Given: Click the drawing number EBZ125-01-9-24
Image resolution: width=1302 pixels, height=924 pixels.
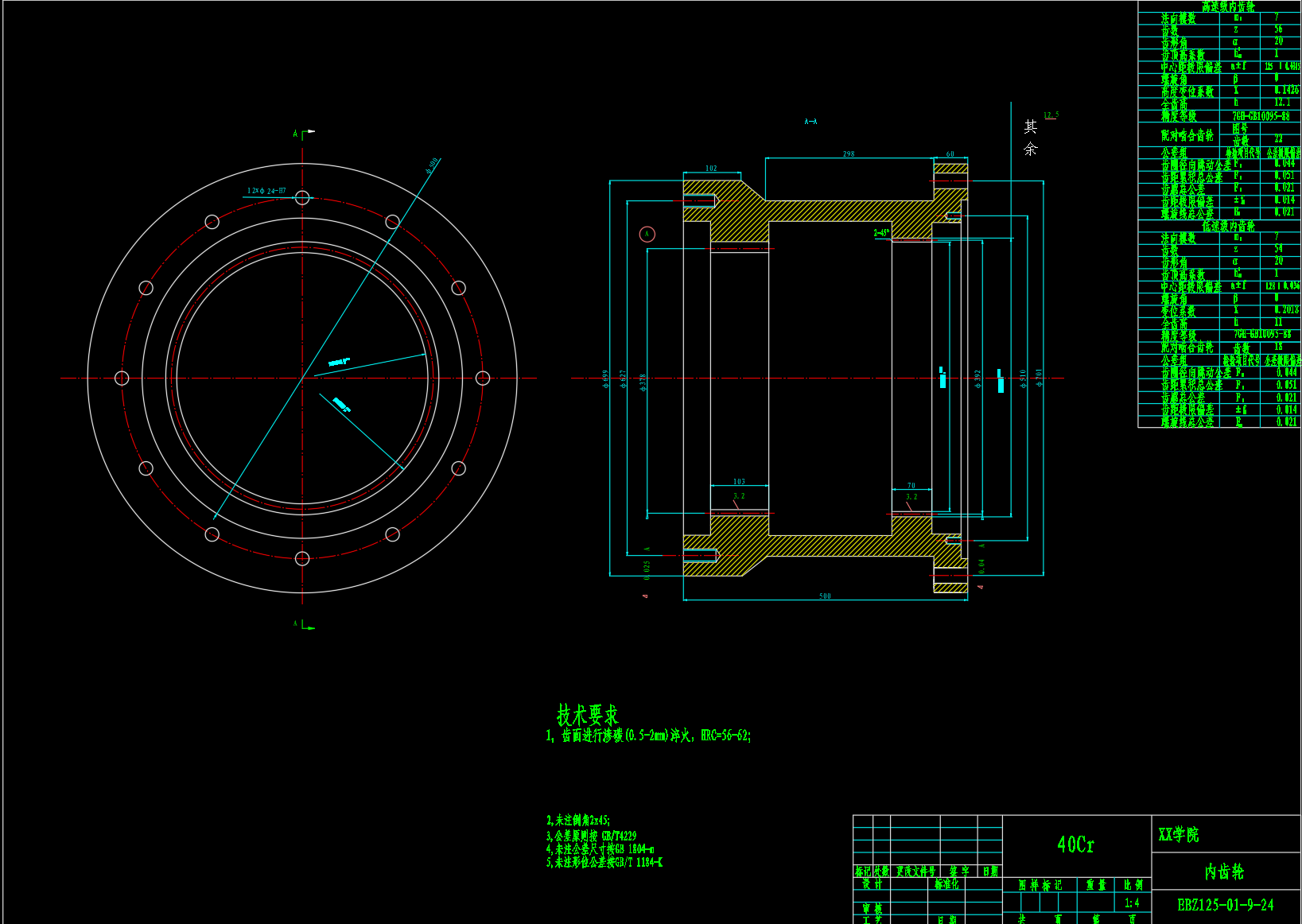Looking at the screenshot, I should [1226, 905].
